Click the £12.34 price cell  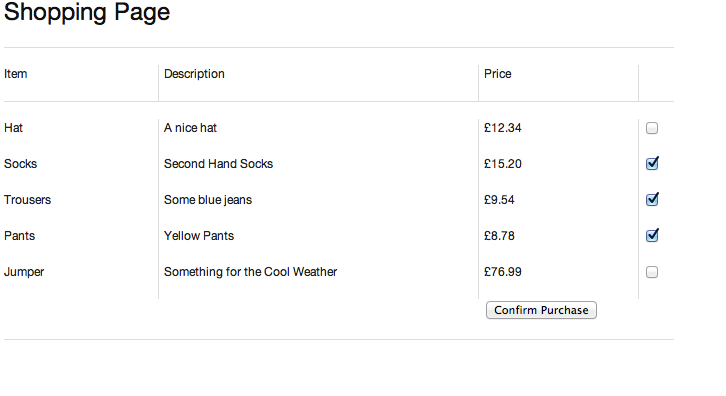click(x=503, y=128)
